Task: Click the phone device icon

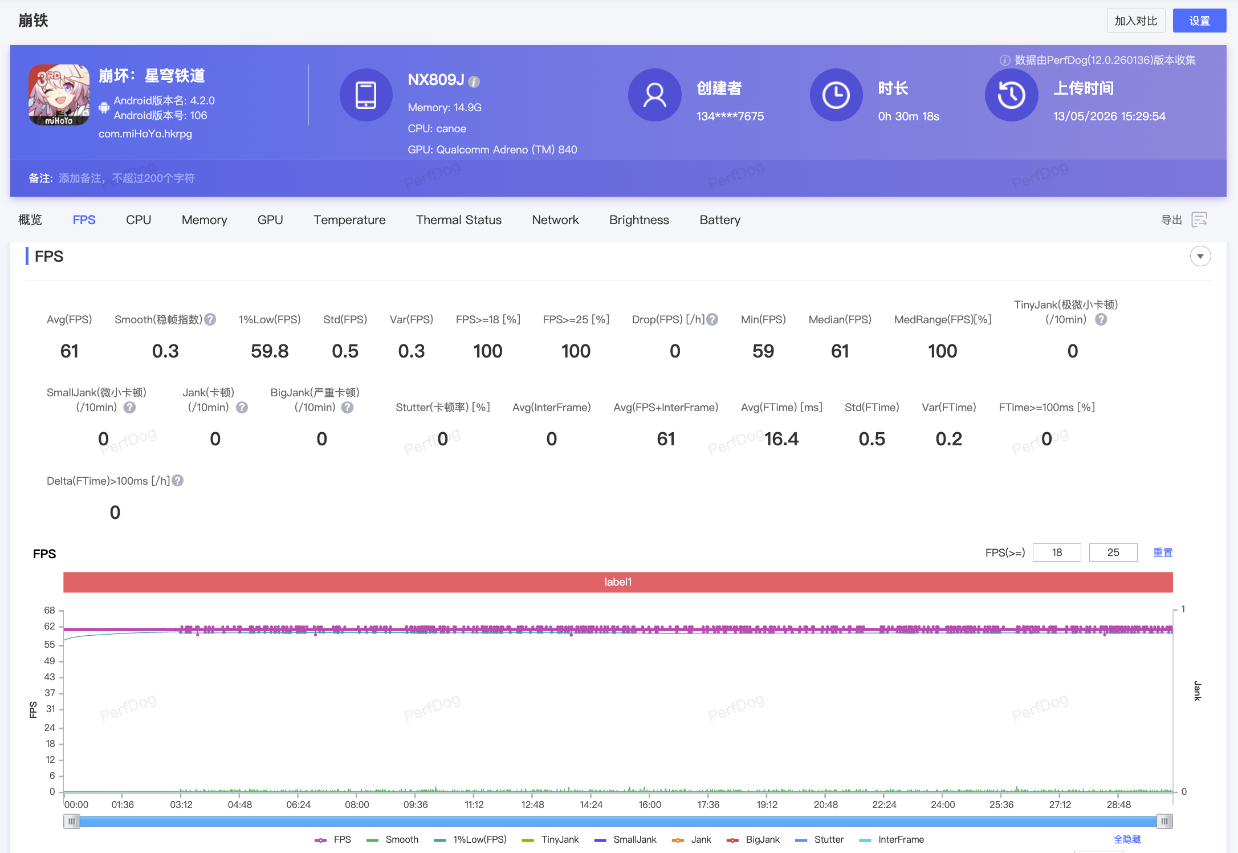Action: (x=366, y=95)
